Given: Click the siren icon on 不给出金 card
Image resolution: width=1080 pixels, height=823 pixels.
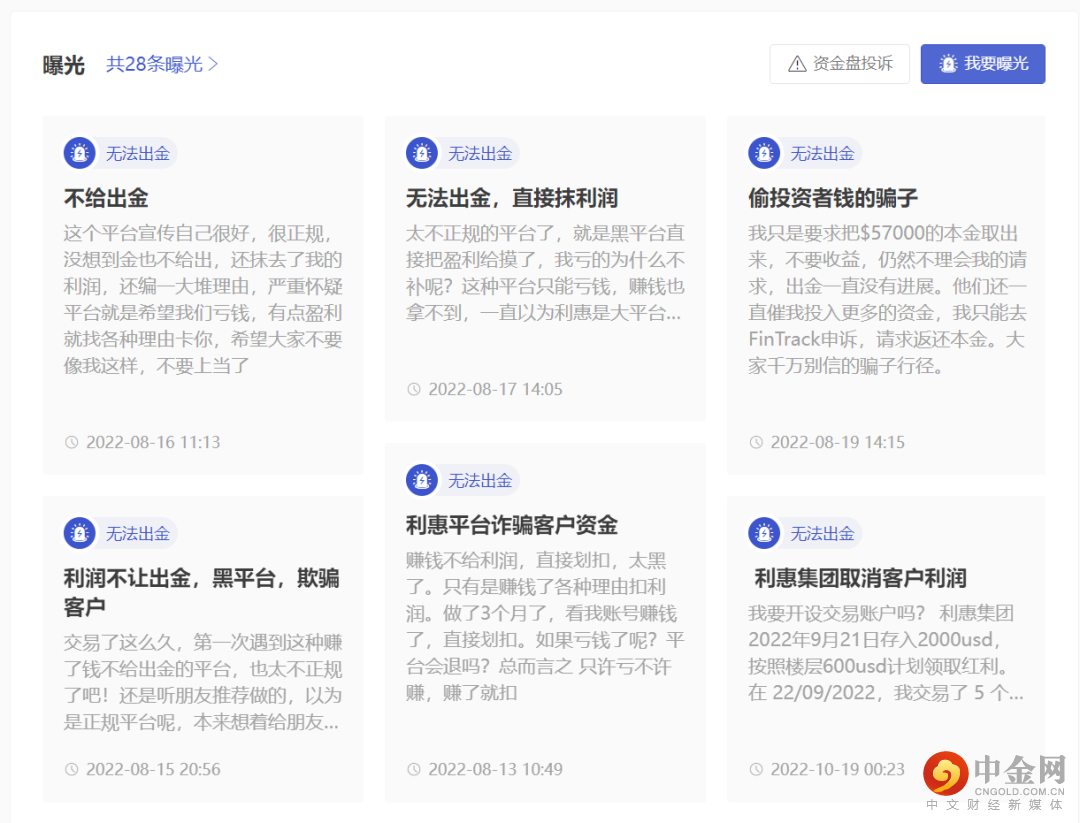Looking at the screenshot, I should click(80, 153).
